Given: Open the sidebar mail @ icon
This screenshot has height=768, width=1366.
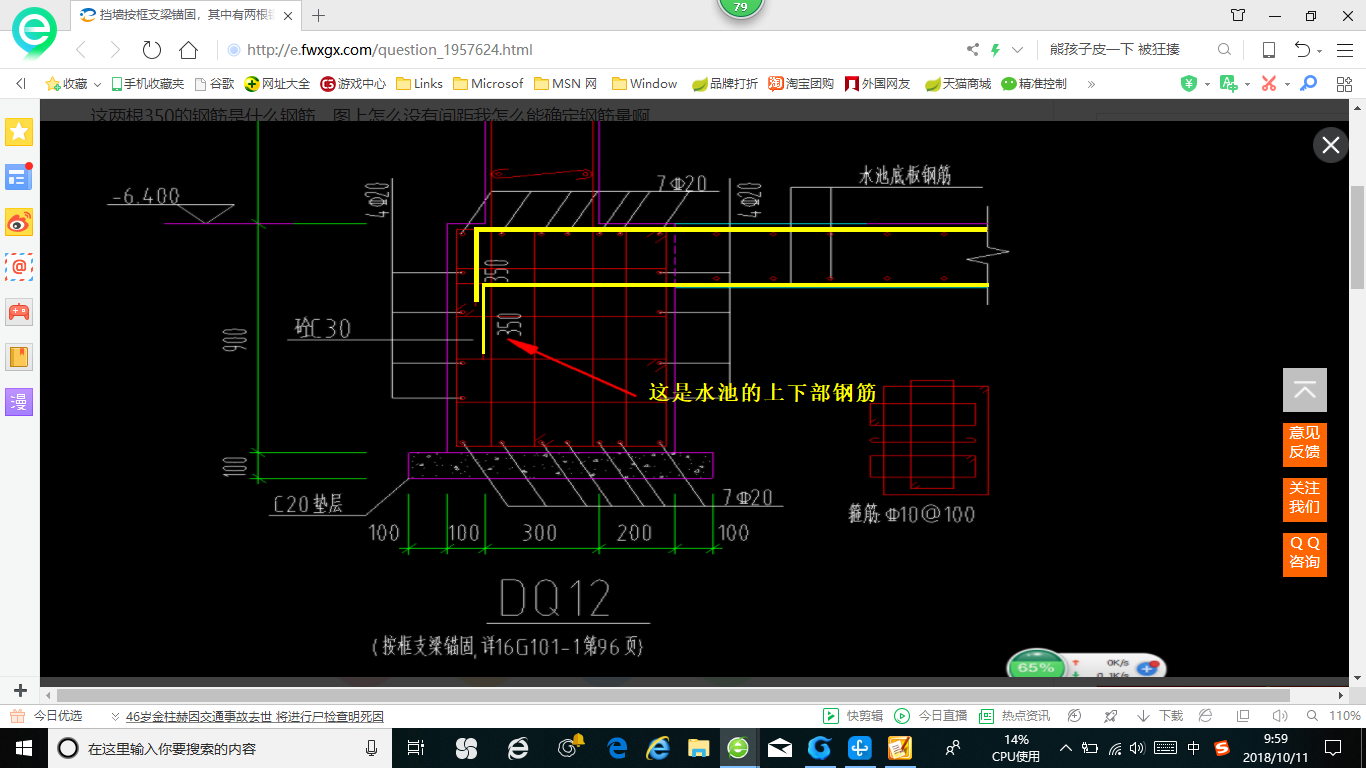Looking at the screenshot, I should point(19,267).
